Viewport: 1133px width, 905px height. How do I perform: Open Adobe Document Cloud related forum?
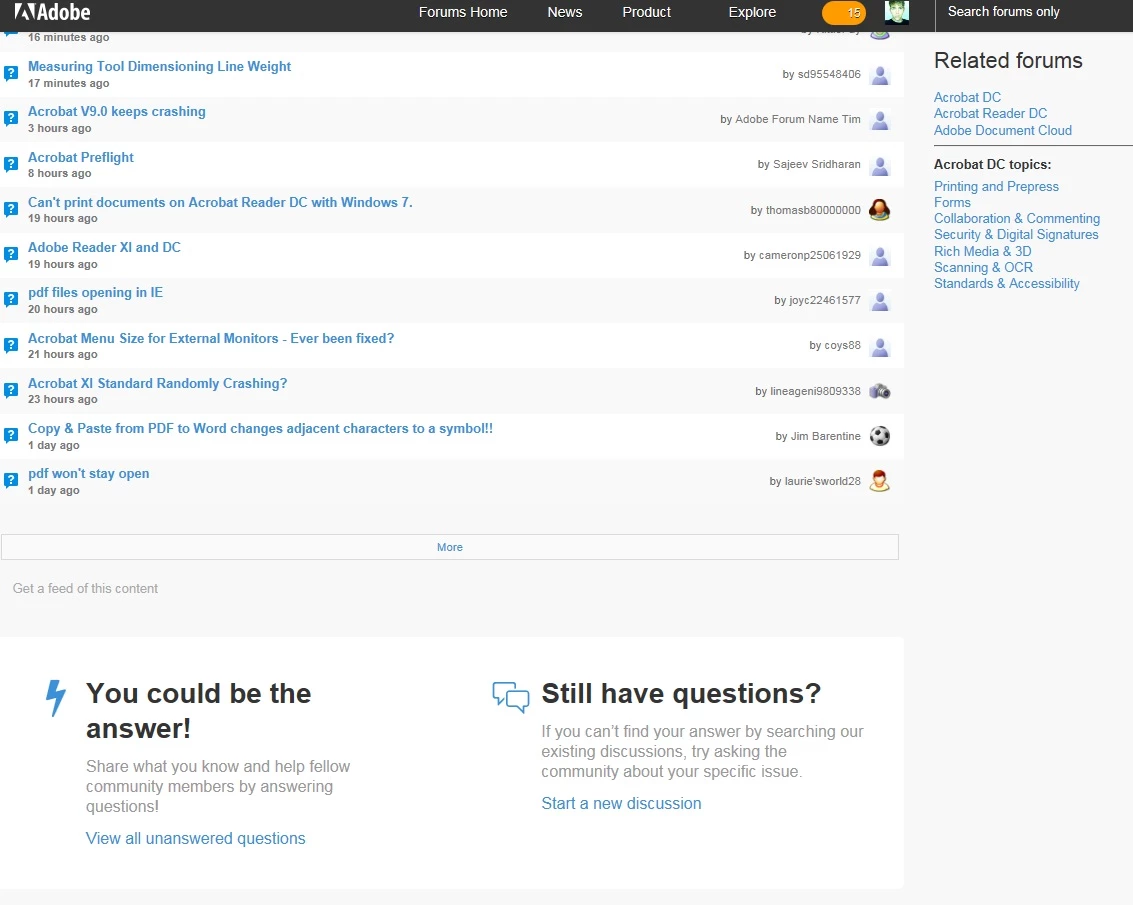[1002, 131]
